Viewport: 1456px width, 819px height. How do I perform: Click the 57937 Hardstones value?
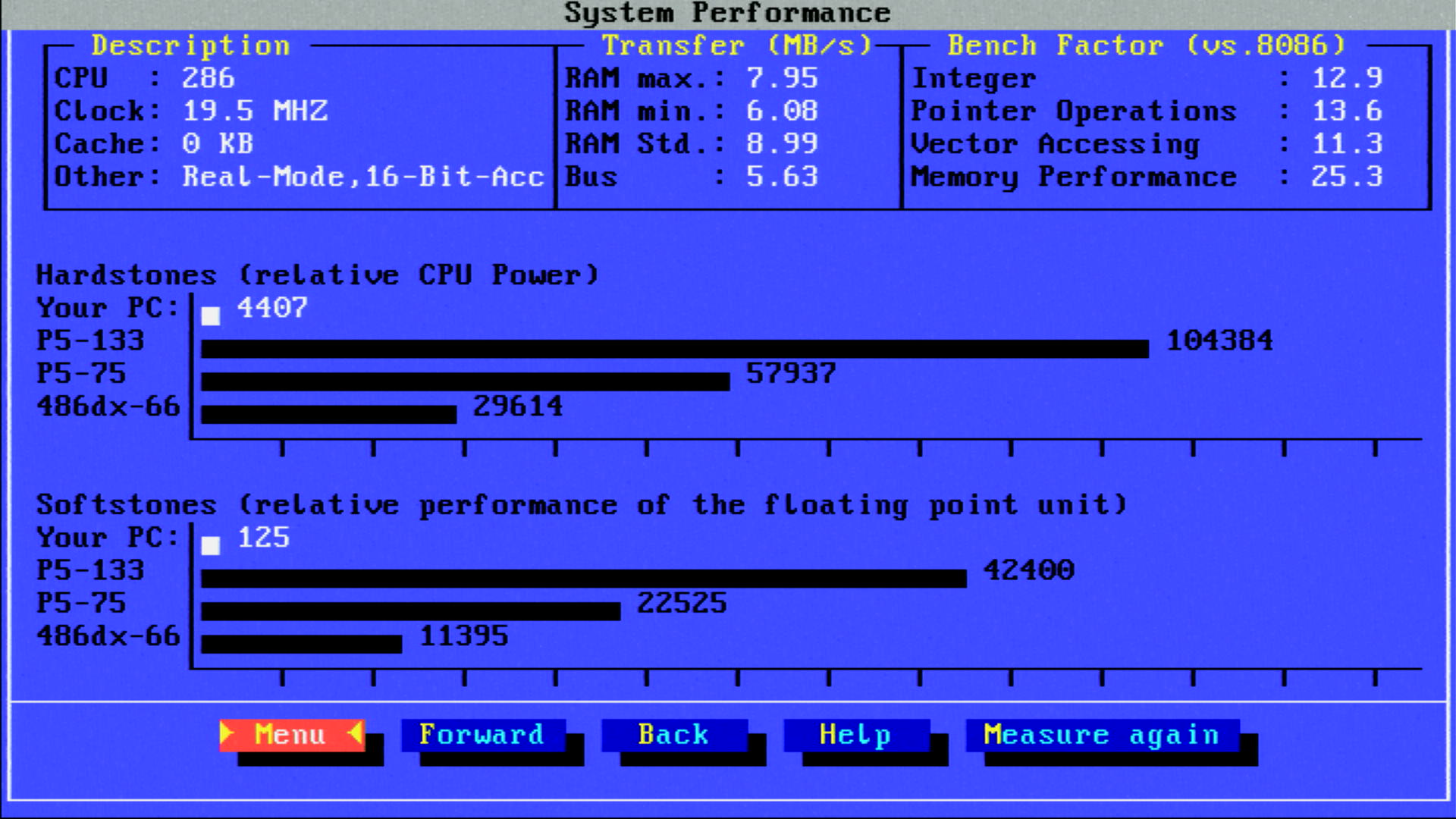[x=792, y=373]
